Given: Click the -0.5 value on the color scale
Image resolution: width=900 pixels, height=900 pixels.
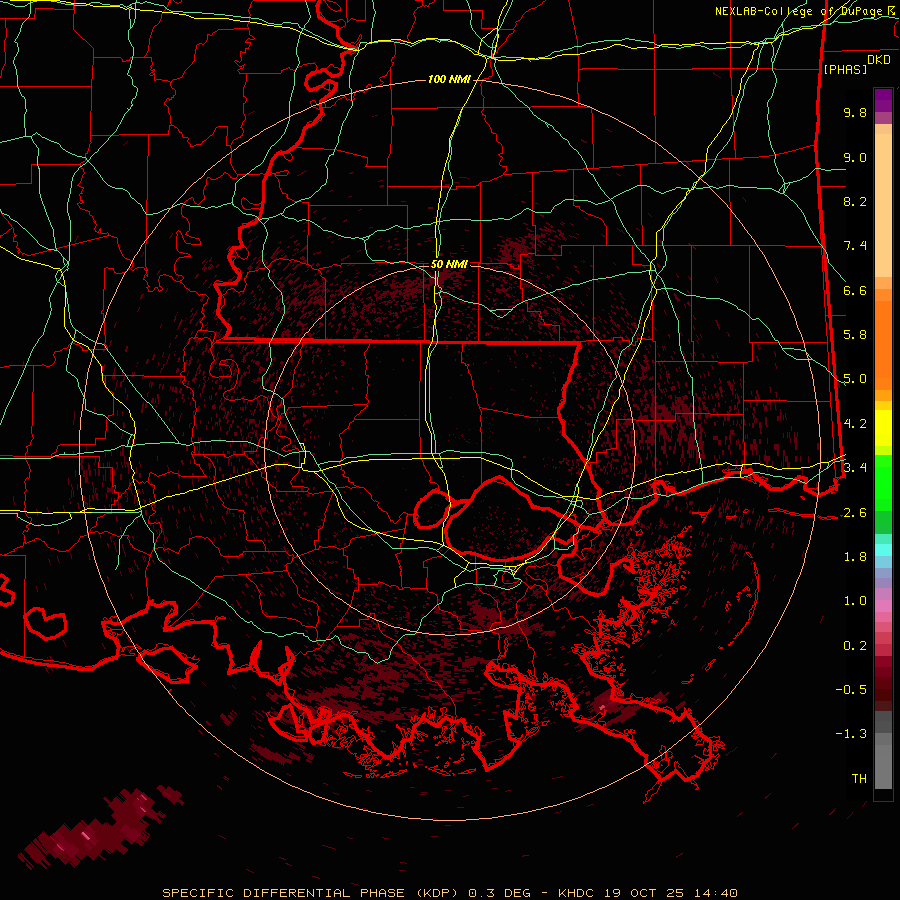Looking at the screenshot, I should click(x=851, y=690).
